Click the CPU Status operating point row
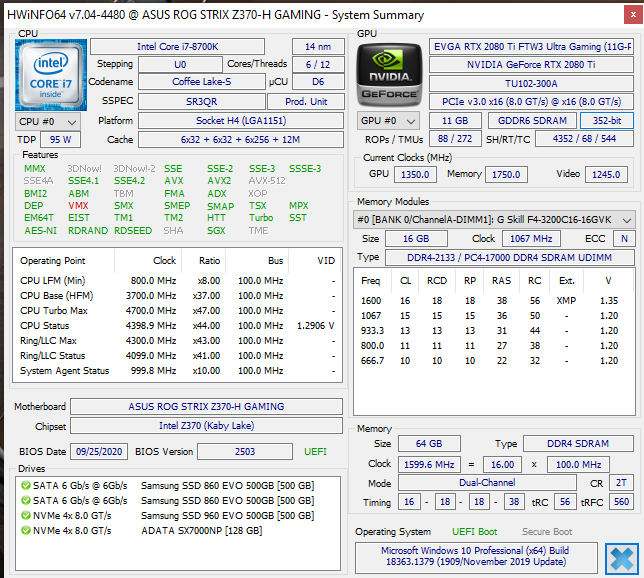The width and height of the screenshot is (644, 578). 177,326
